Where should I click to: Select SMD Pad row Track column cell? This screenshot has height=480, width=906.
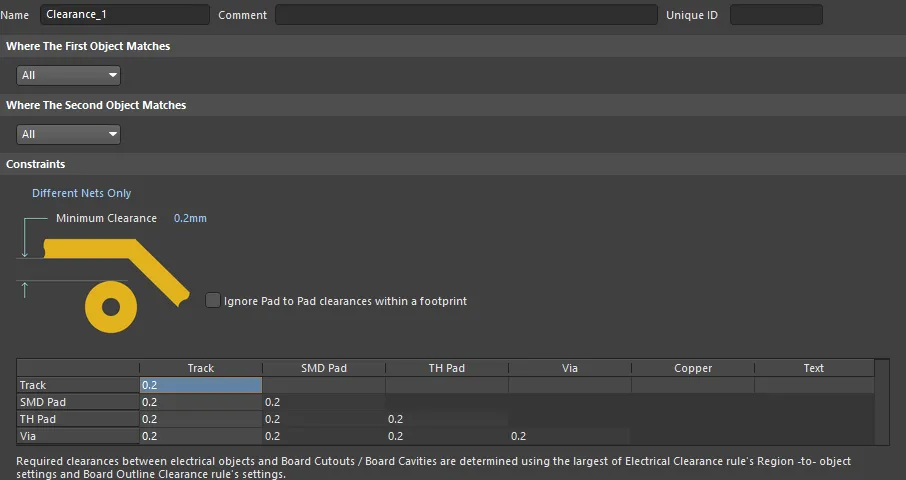tap(200, 402)
